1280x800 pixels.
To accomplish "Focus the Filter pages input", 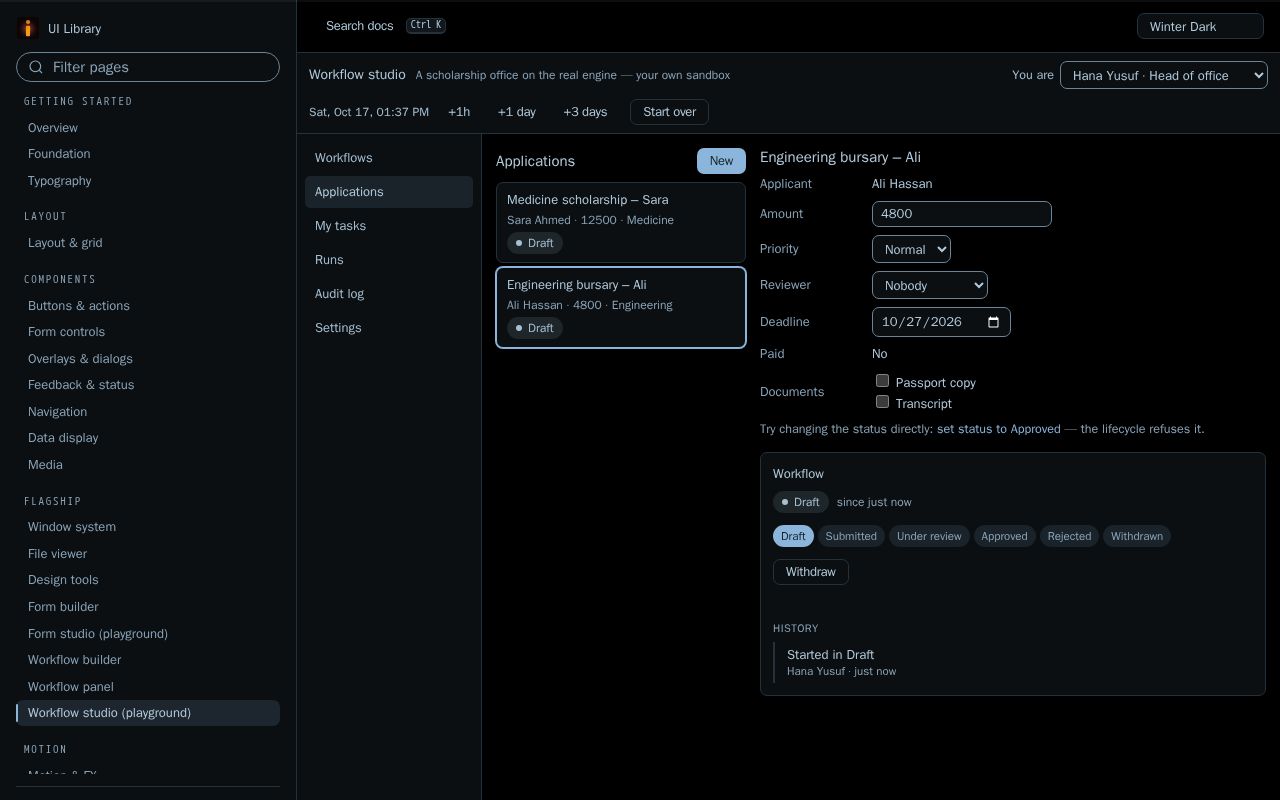I will (x=148, y=67).
